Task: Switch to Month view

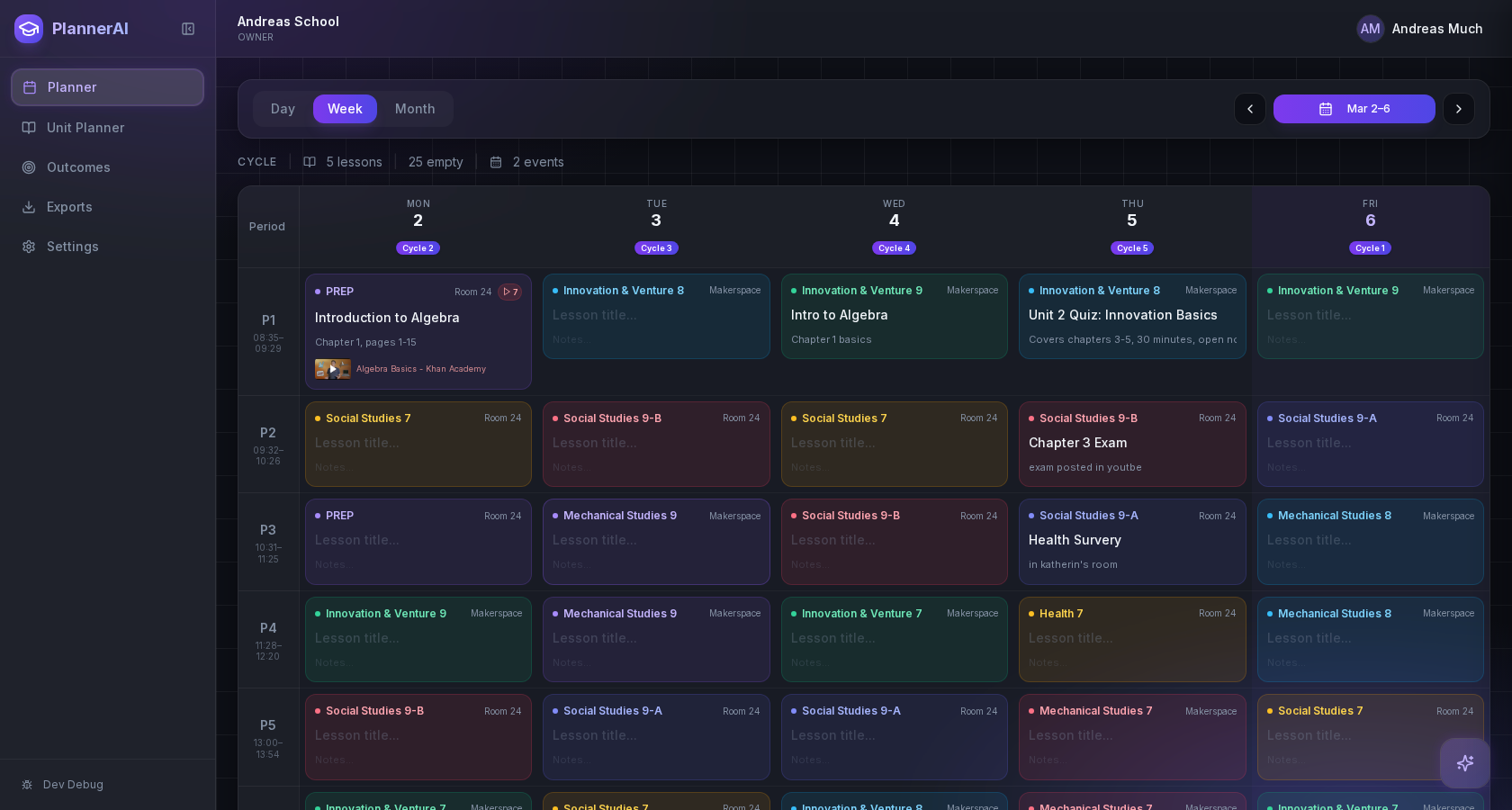Action: 415,109
